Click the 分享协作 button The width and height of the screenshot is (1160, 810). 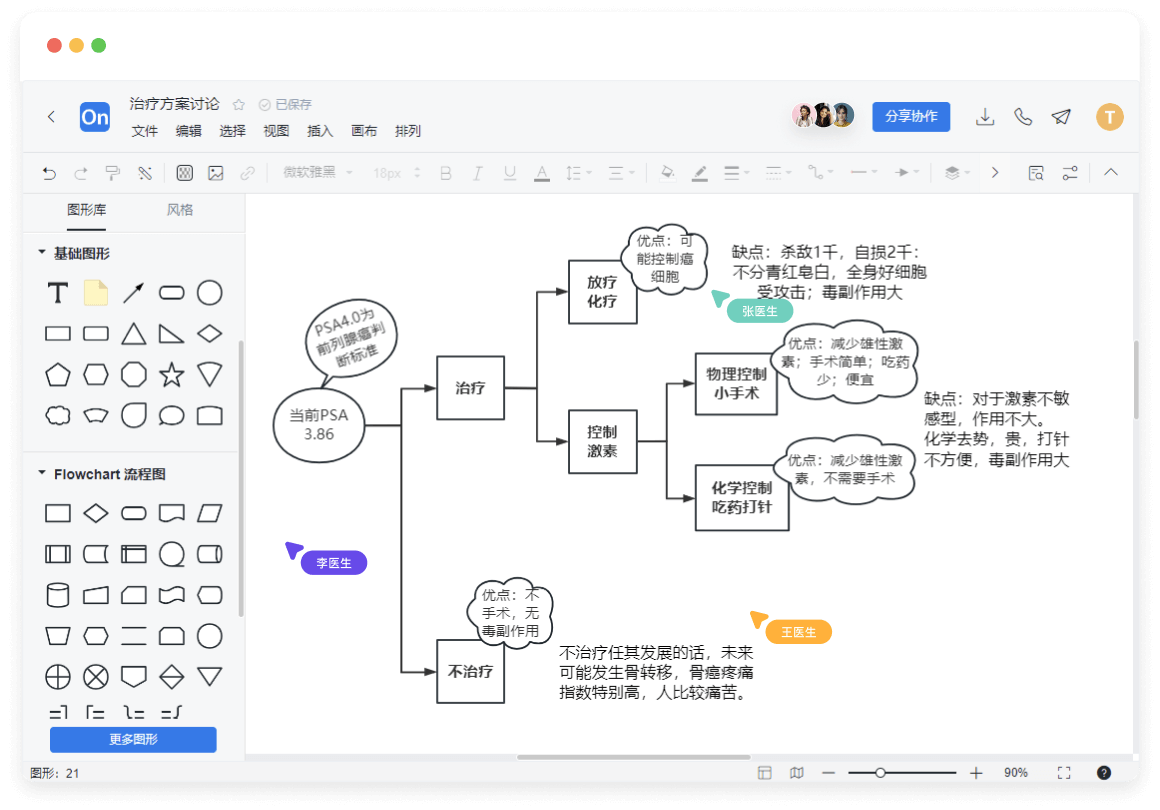(x=911, y=117)
